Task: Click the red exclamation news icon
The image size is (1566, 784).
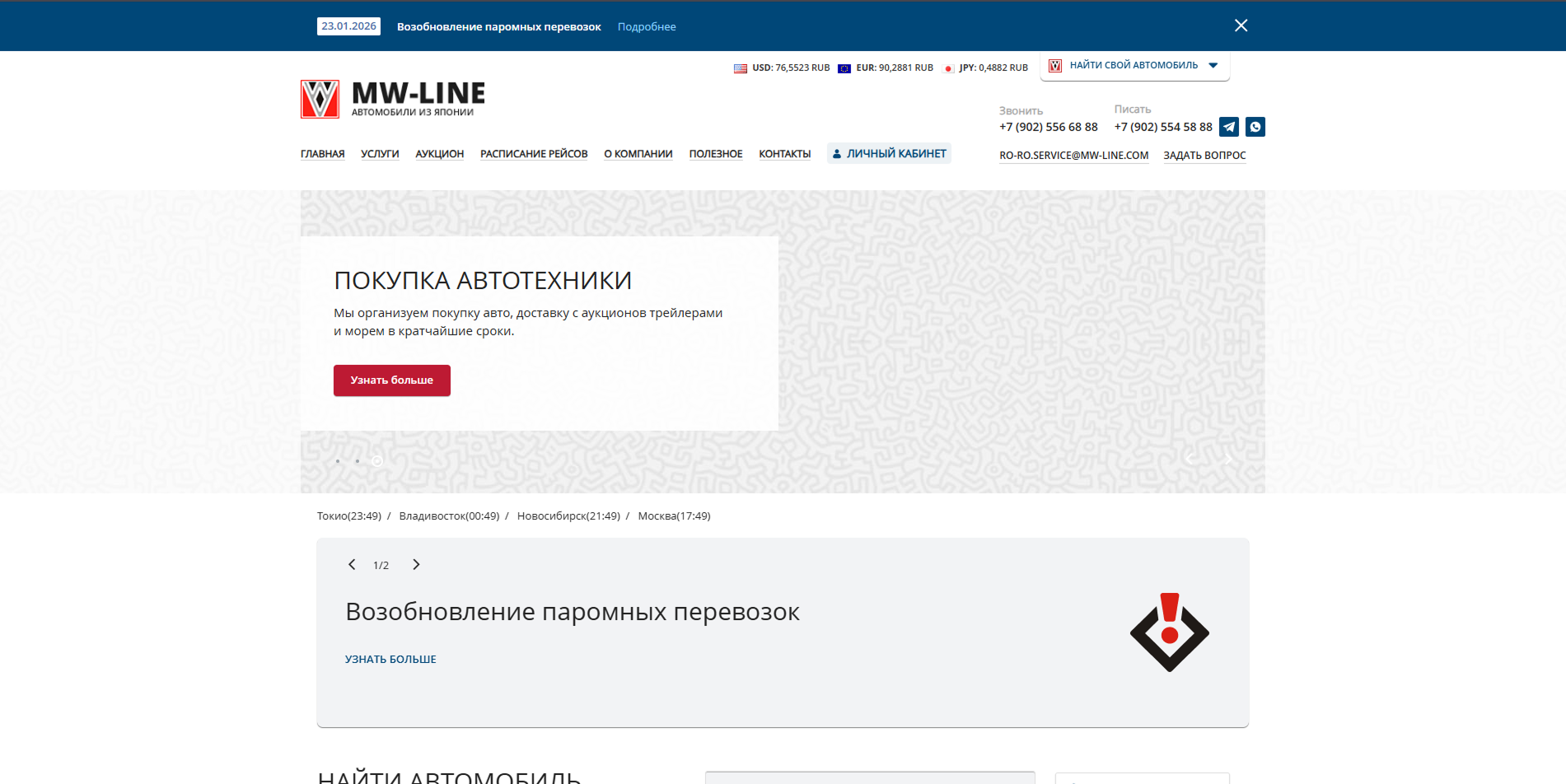Action: [x=1168, y=632]
